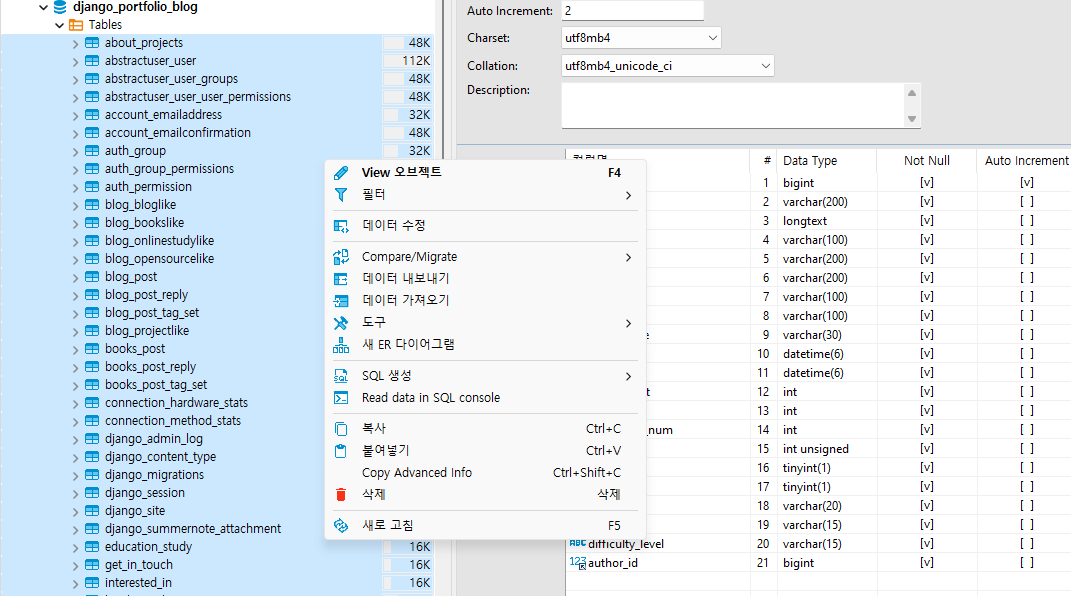Click the 필터 funnel icon
1071x596 pixels.
click(341, 195)
